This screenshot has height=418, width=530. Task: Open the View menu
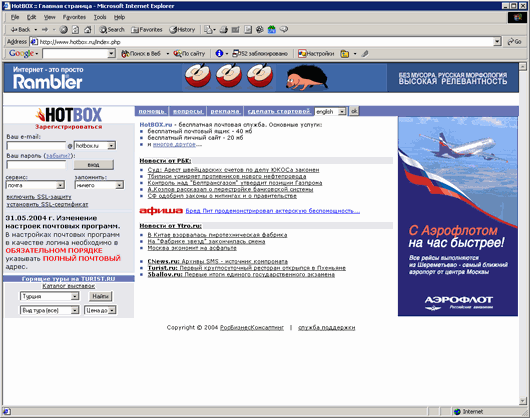coord(49,17)
